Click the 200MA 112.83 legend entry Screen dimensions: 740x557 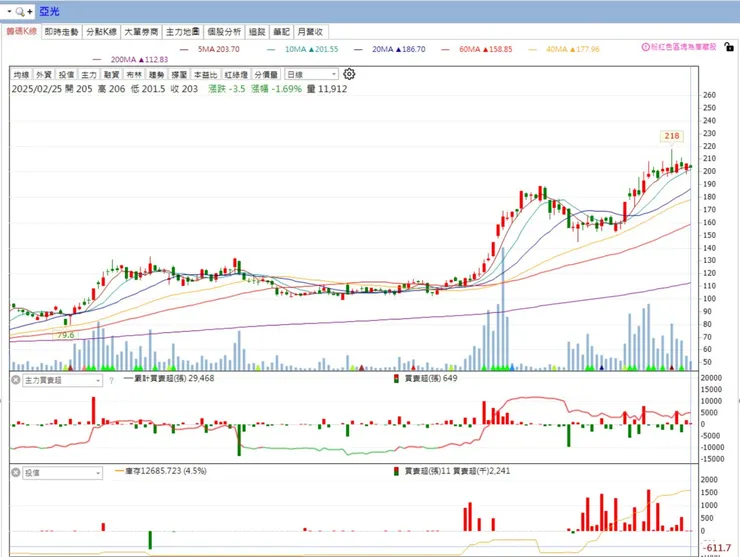139,59
